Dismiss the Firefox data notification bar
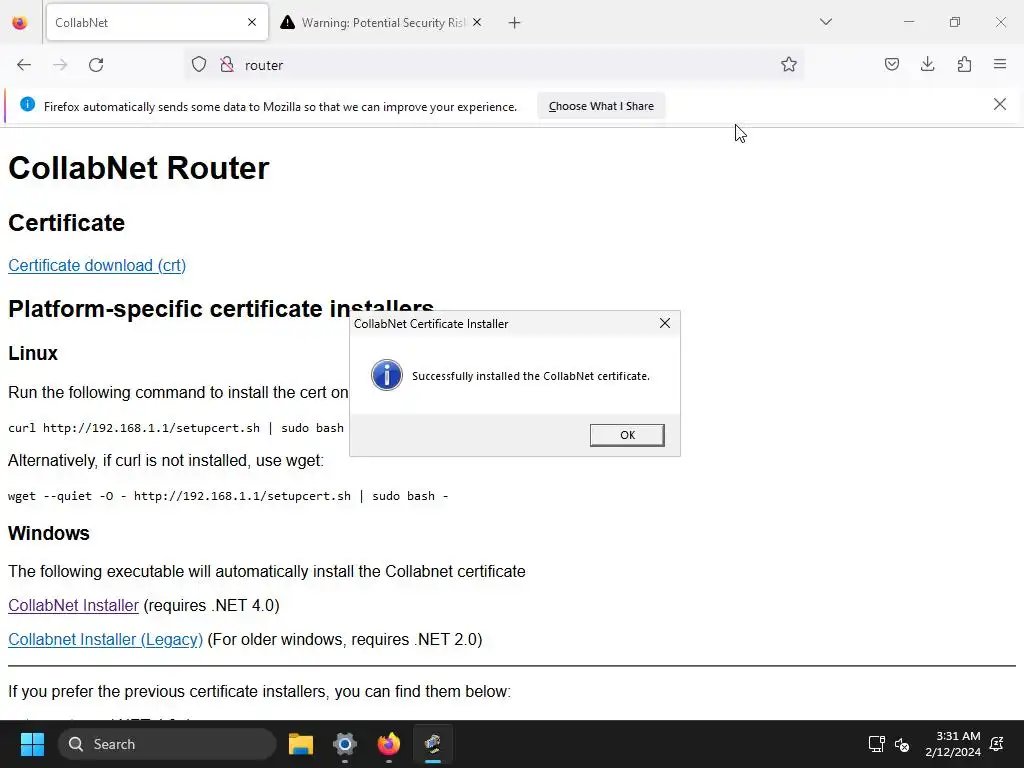 pyautogui.click(x=1000, y=104)
